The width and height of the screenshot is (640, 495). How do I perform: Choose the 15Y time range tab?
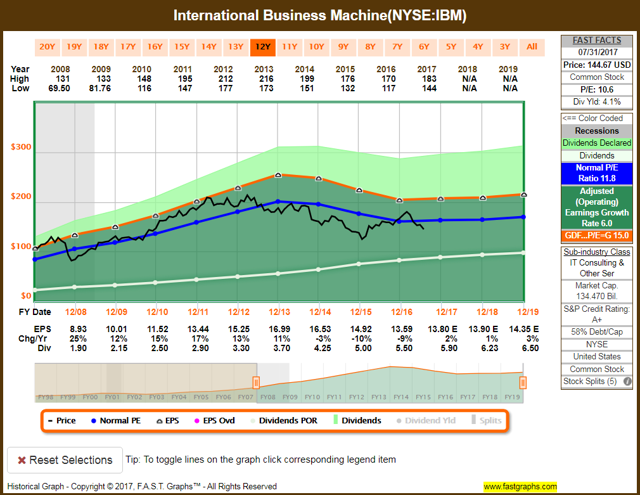[x=182, y=47]
